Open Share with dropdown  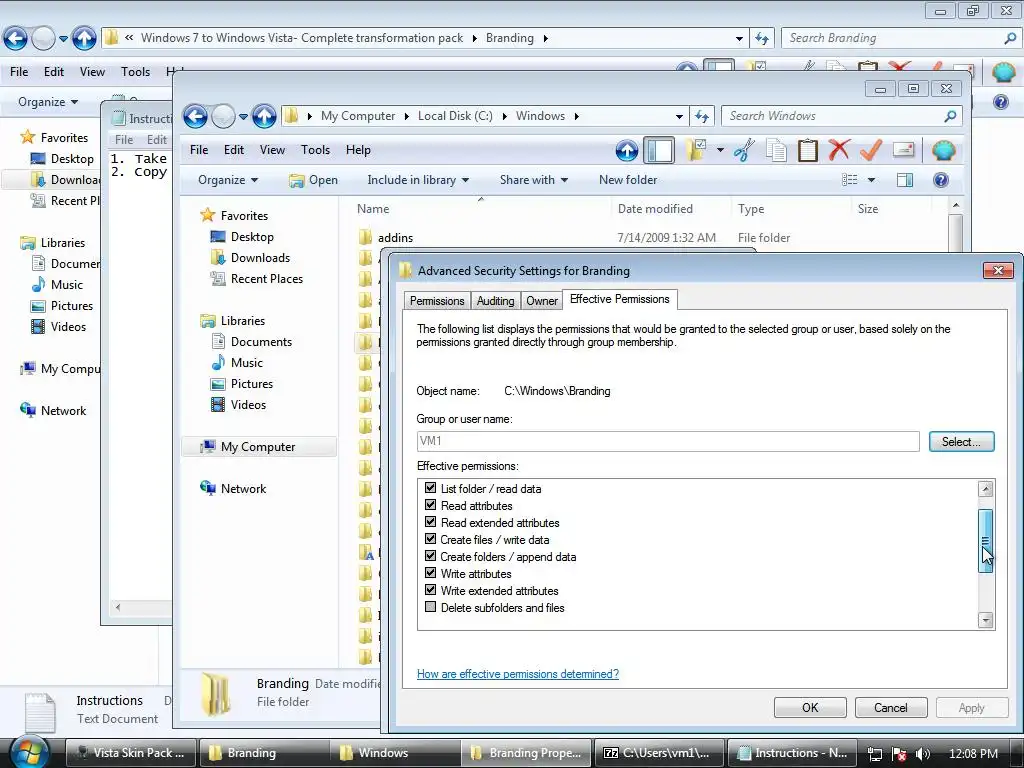[534, 180]
